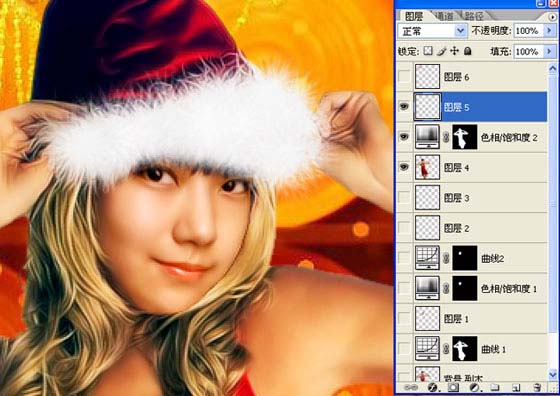Screen dimensions: 560x396
Task: Switch to the 路径 paths tab
Action: point(475,16)
